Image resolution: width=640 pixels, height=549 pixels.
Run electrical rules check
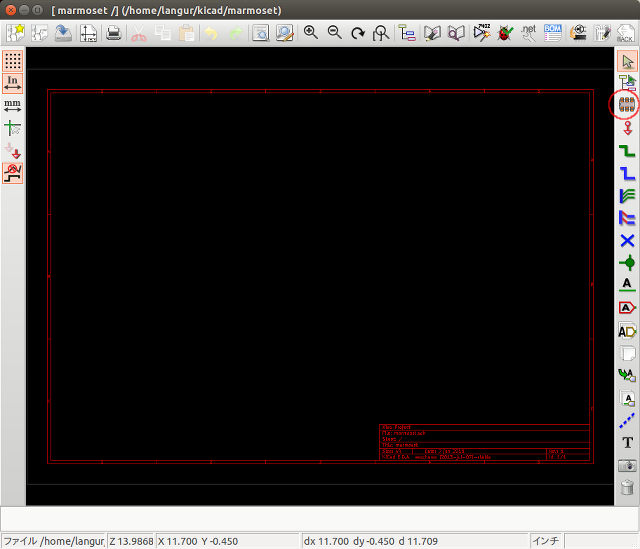tap(505, 33)
